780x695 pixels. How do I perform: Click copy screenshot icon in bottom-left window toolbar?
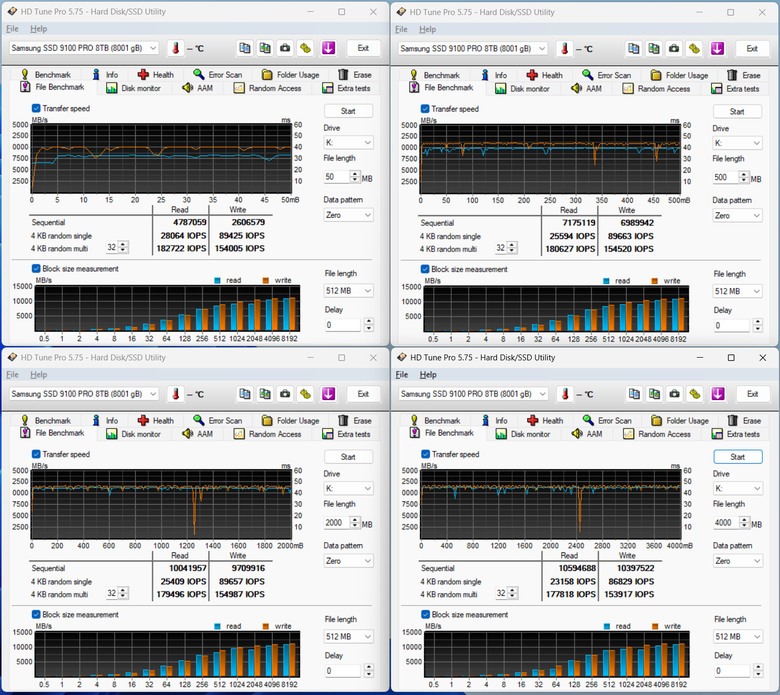265,394
